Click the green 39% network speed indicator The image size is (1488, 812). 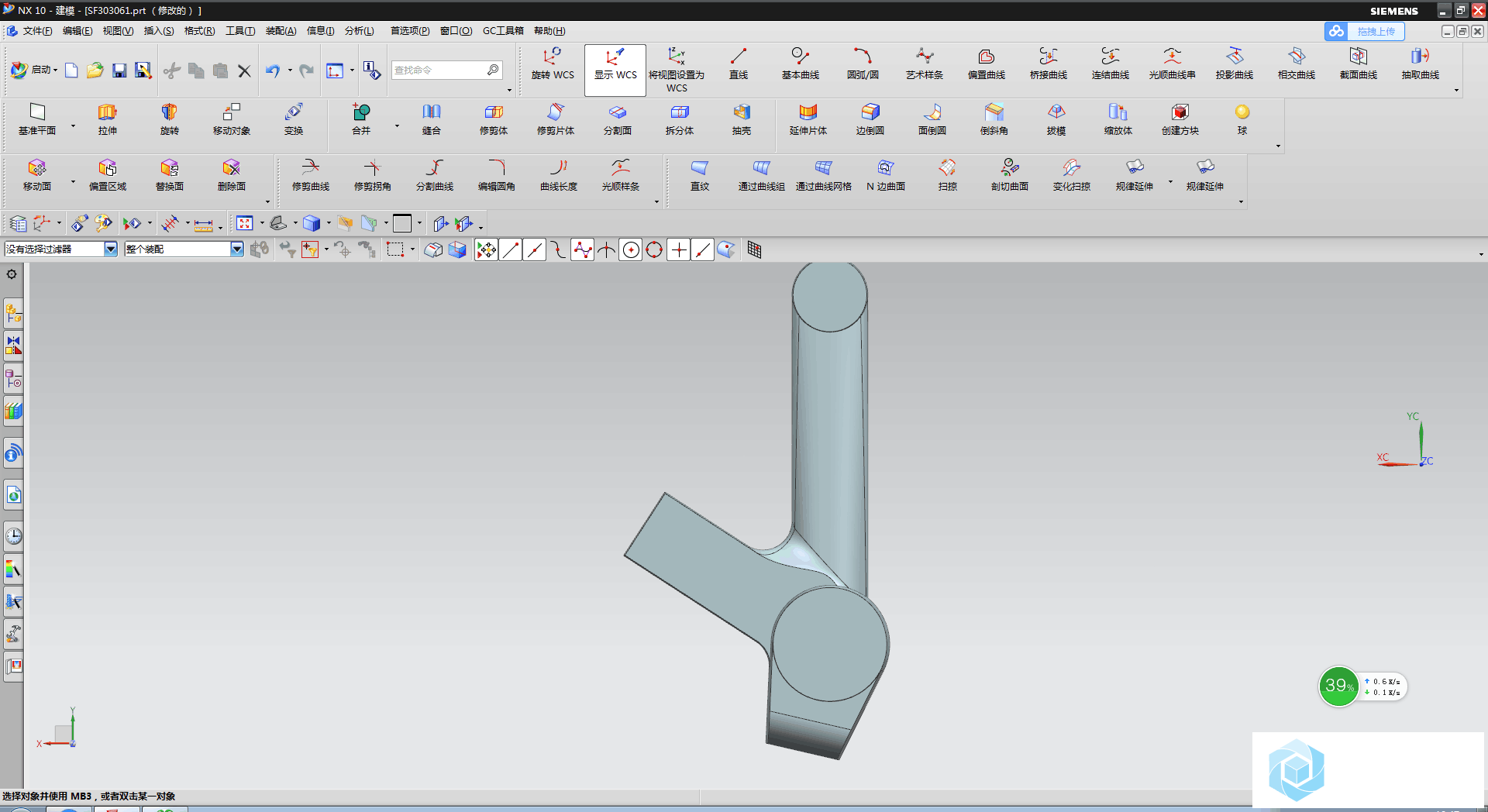pyautogui.click(x=1338, y=686)
